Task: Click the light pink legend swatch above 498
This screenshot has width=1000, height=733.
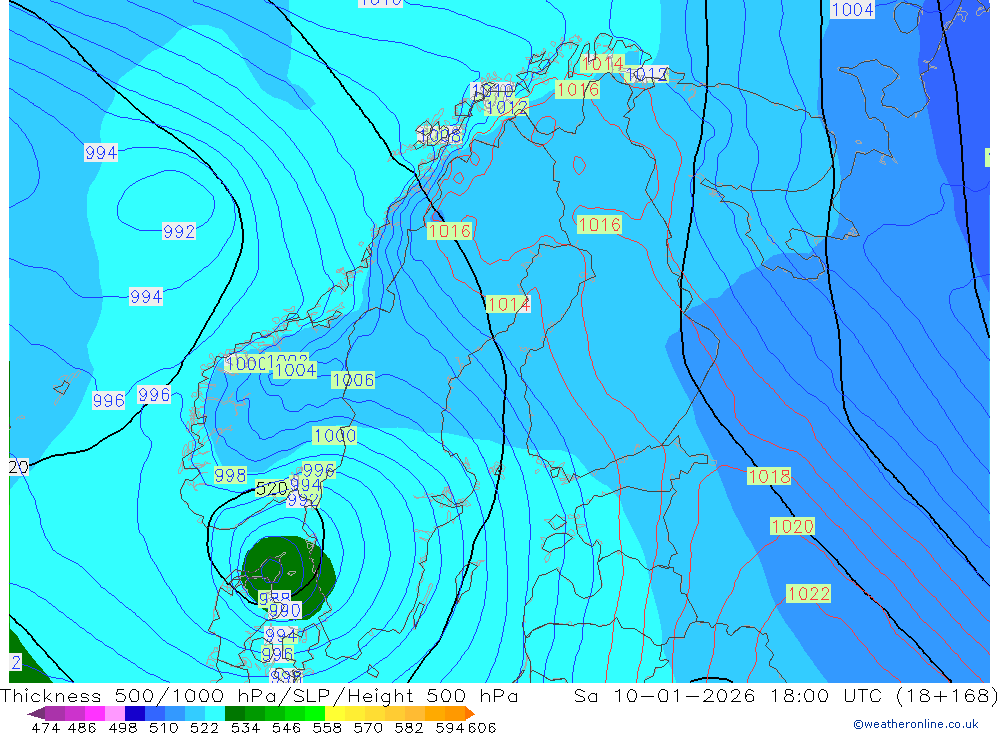Action: [x=115, y=713]
